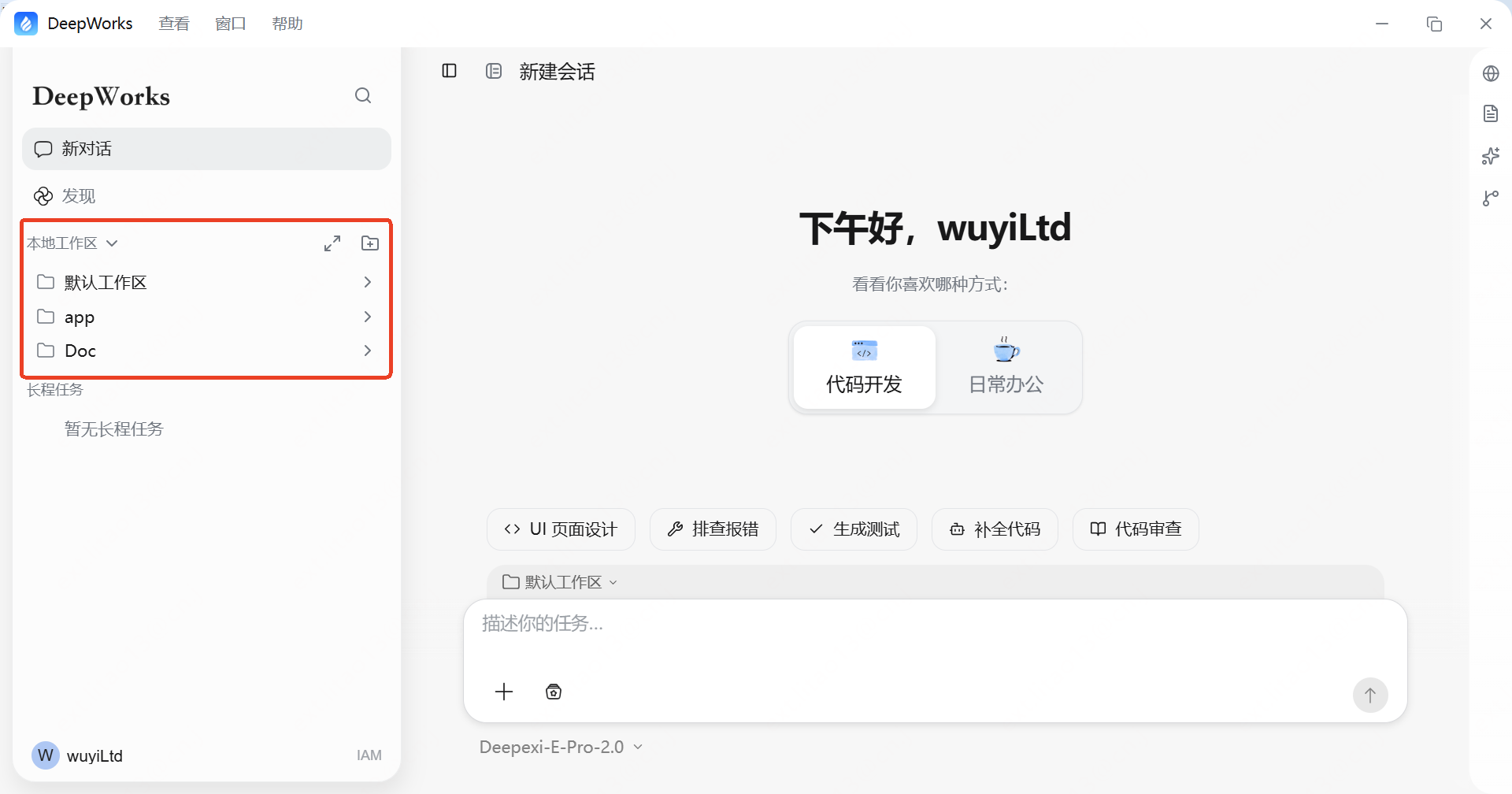
Task: Click the expand arrows icon in 本地工作区
Action: click(332, 243)
